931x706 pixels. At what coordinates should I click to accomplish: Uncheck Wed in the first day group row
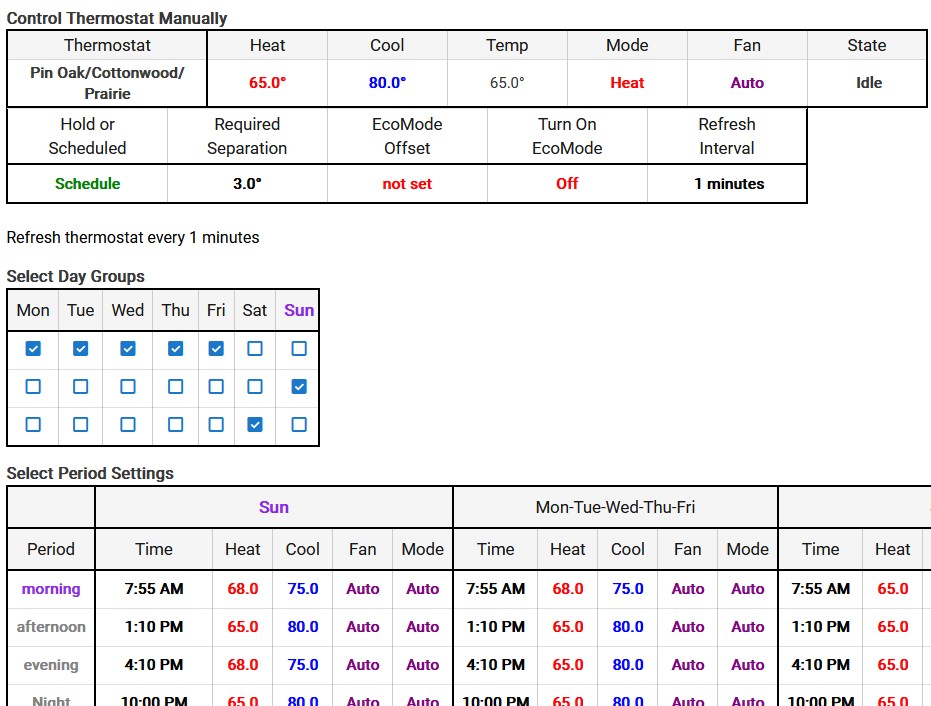pos(128,349)
